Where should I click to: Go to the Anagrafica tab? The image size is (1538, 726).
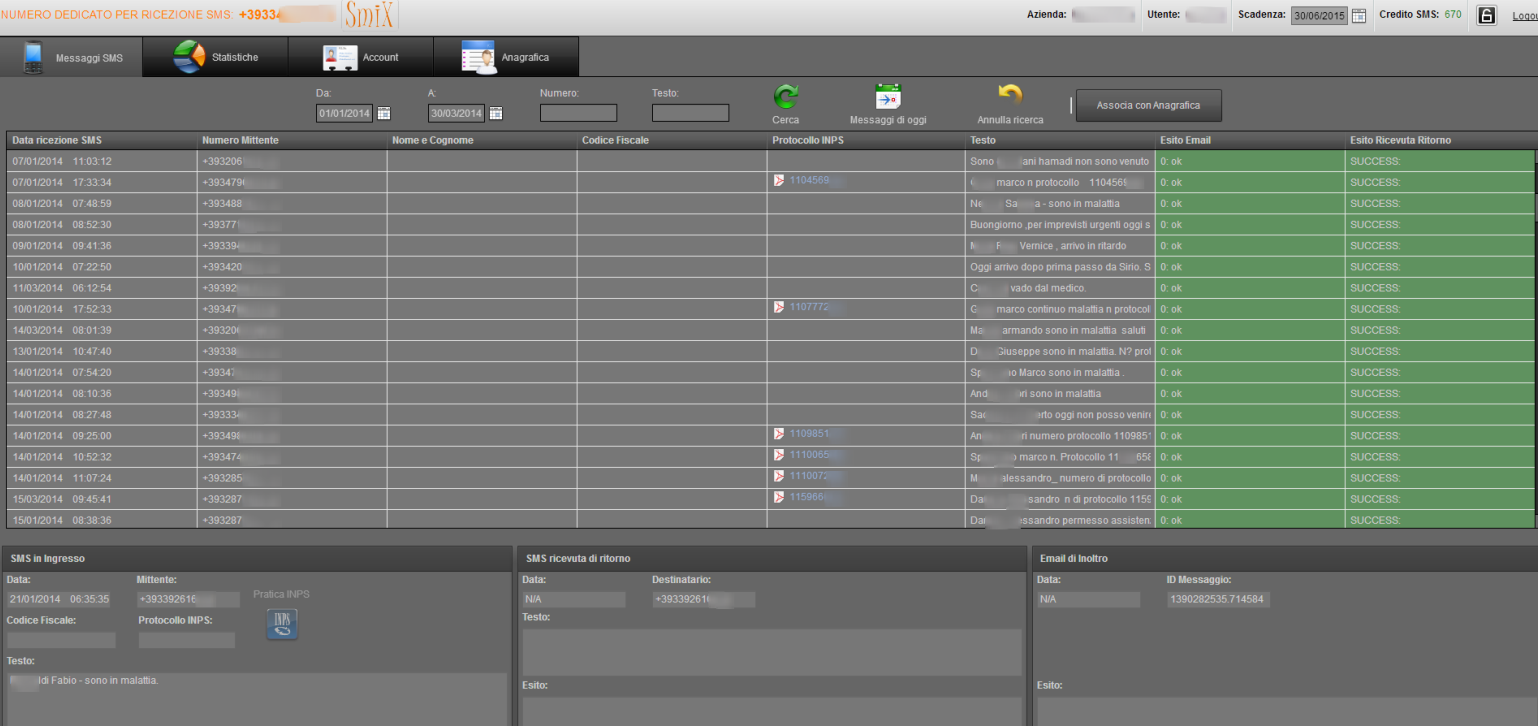click(x=506, y=57)
